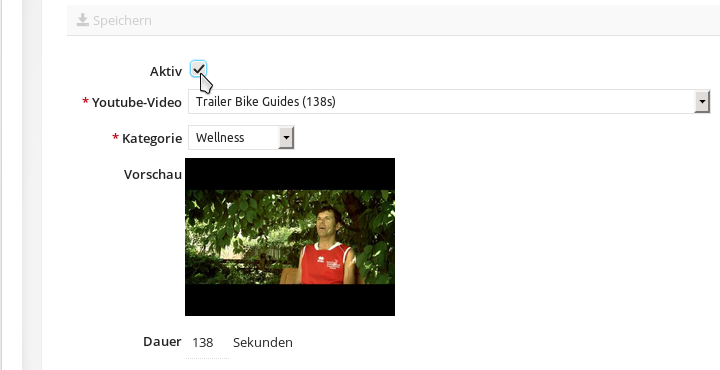Click the Aktiv label text

(x=166, y=72)
